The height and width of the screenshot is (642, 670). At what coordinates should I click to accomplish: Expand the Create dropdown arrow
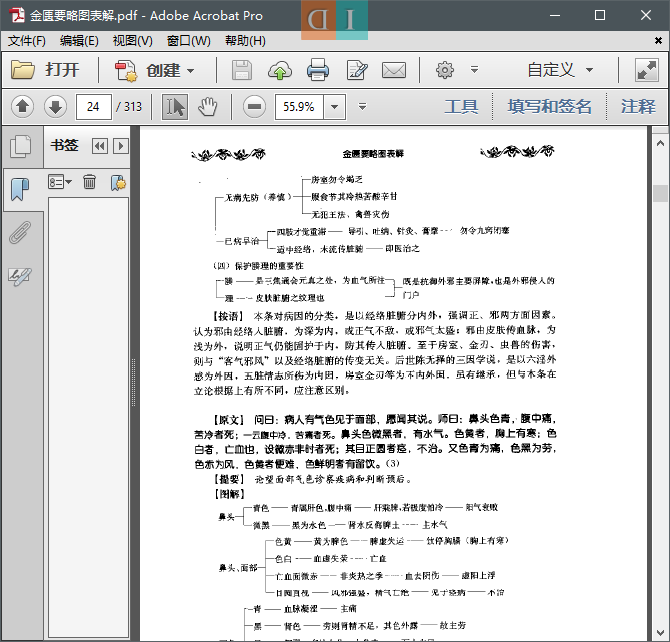(x=191, y=71)
